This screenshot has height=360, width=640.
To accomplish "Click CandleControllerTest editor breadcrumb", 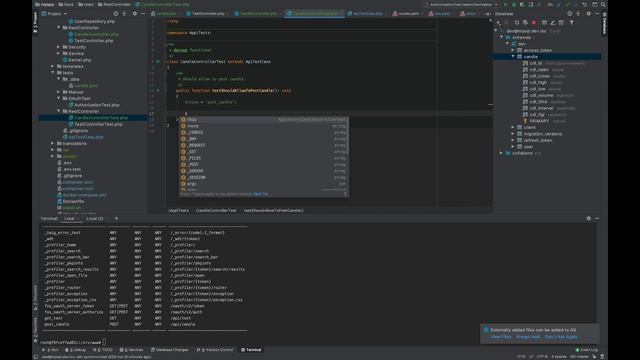I will [216, 210].
